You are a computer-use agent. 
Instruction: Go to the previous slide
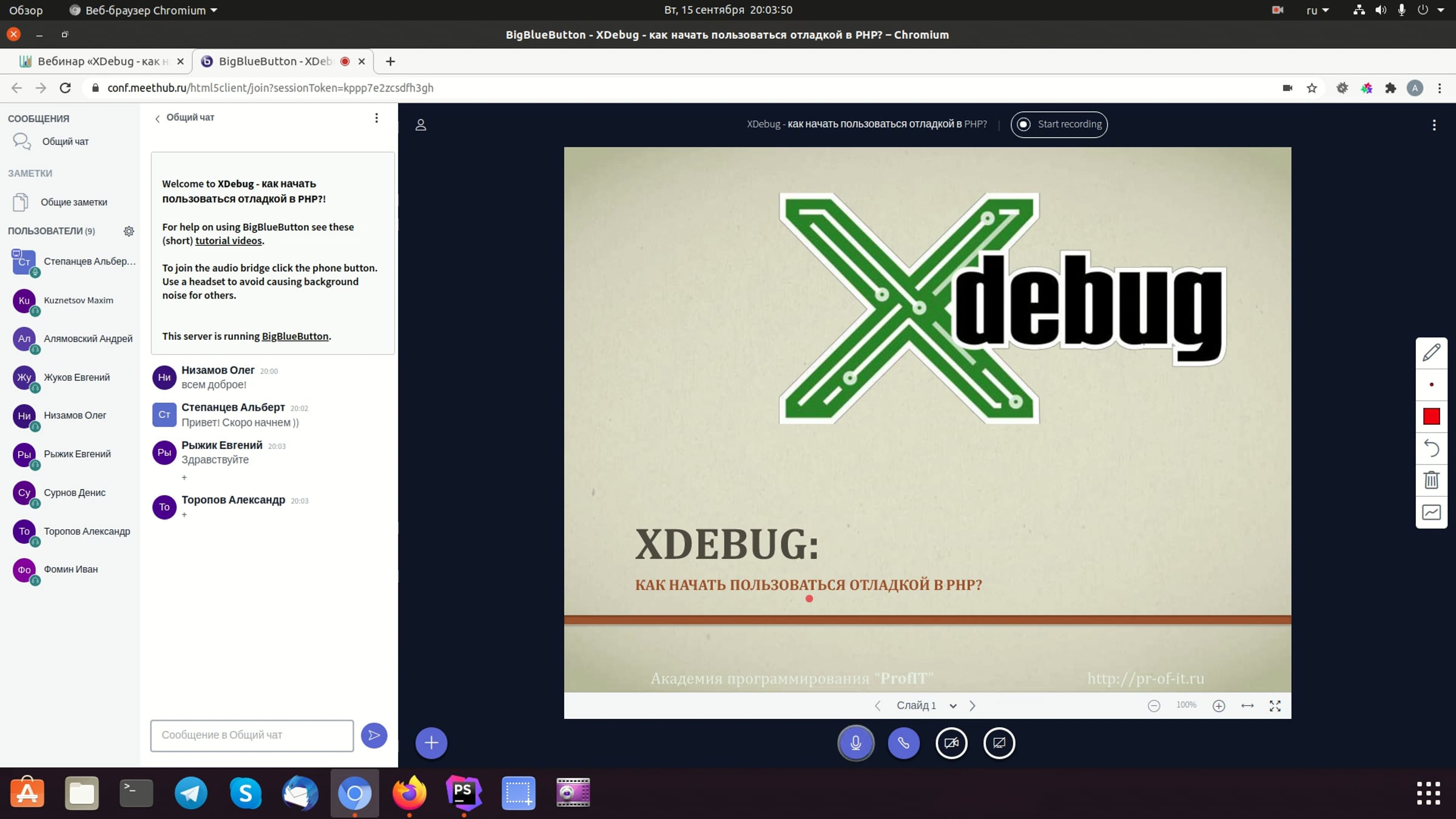click(x=877, y=706)
